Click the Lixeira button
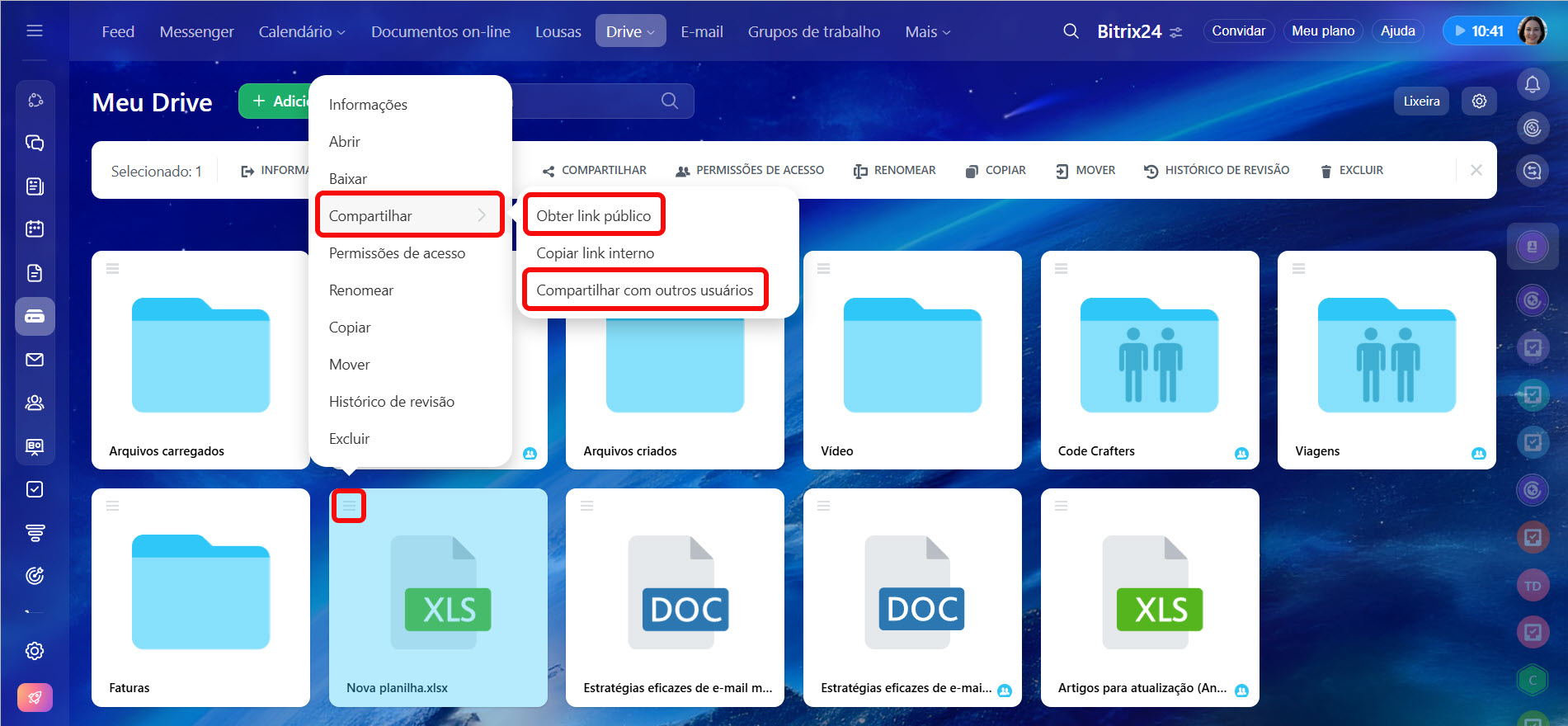The width and height of the screenshot is (1568, 726). 1420,101
